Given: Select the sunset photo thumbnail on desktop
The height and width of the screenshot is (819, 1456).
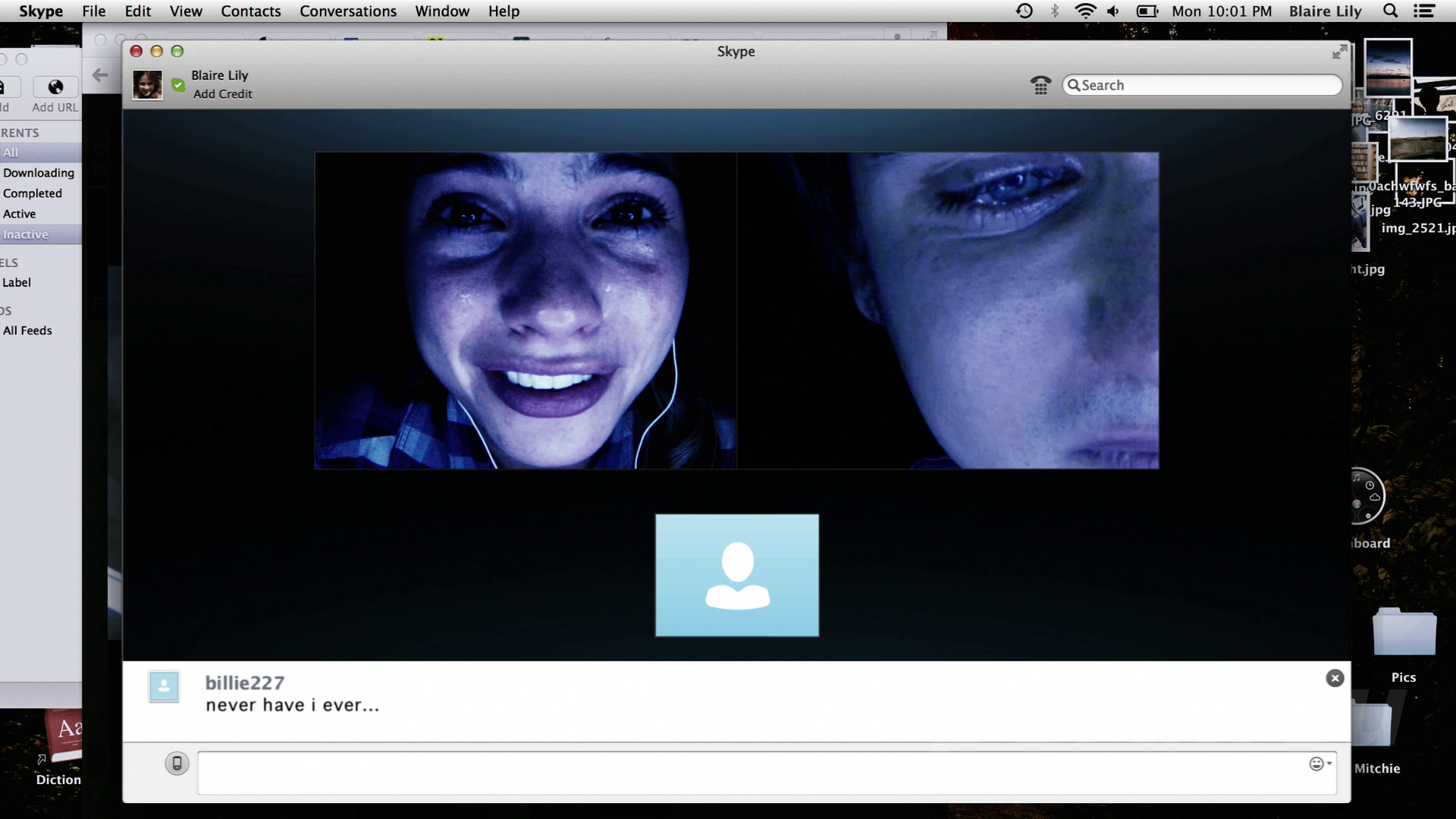Looking at the screenshot, I should (x=1388, y=67).
